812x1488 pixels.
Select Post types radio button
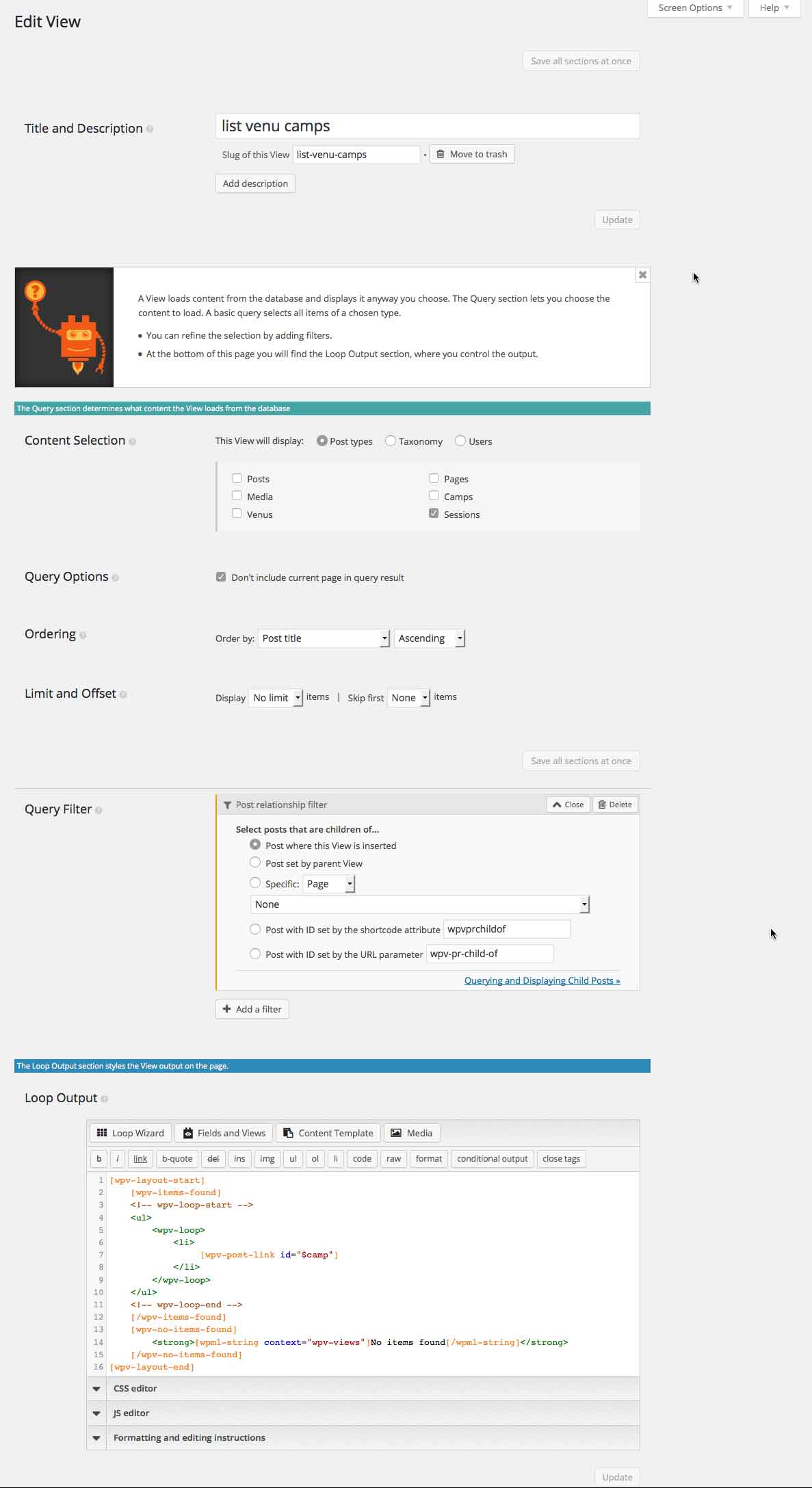click(322, 441)
